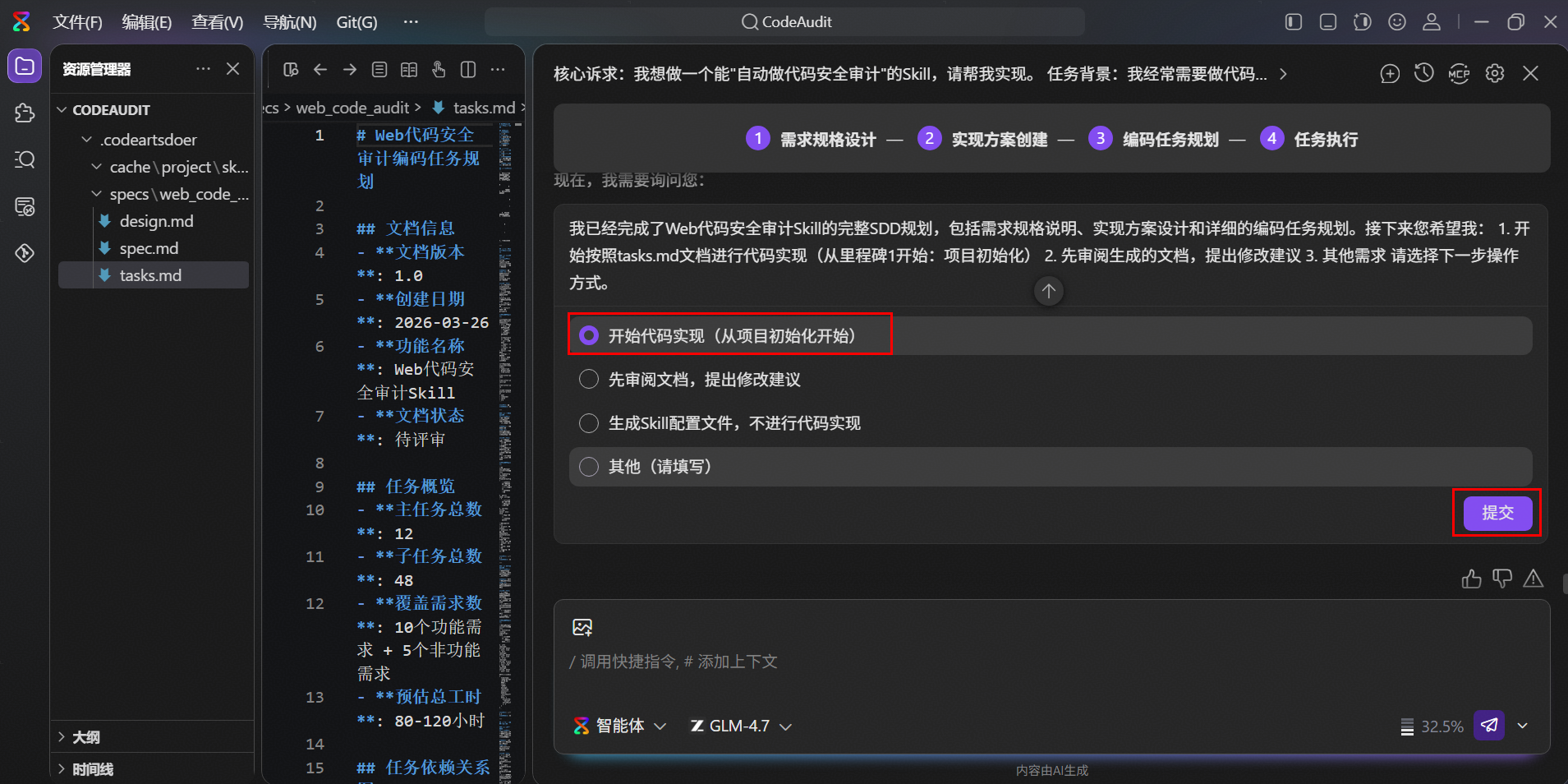Open the 智能体 mode dropdown
1568x784 pixels.
[x=620, y=726]
